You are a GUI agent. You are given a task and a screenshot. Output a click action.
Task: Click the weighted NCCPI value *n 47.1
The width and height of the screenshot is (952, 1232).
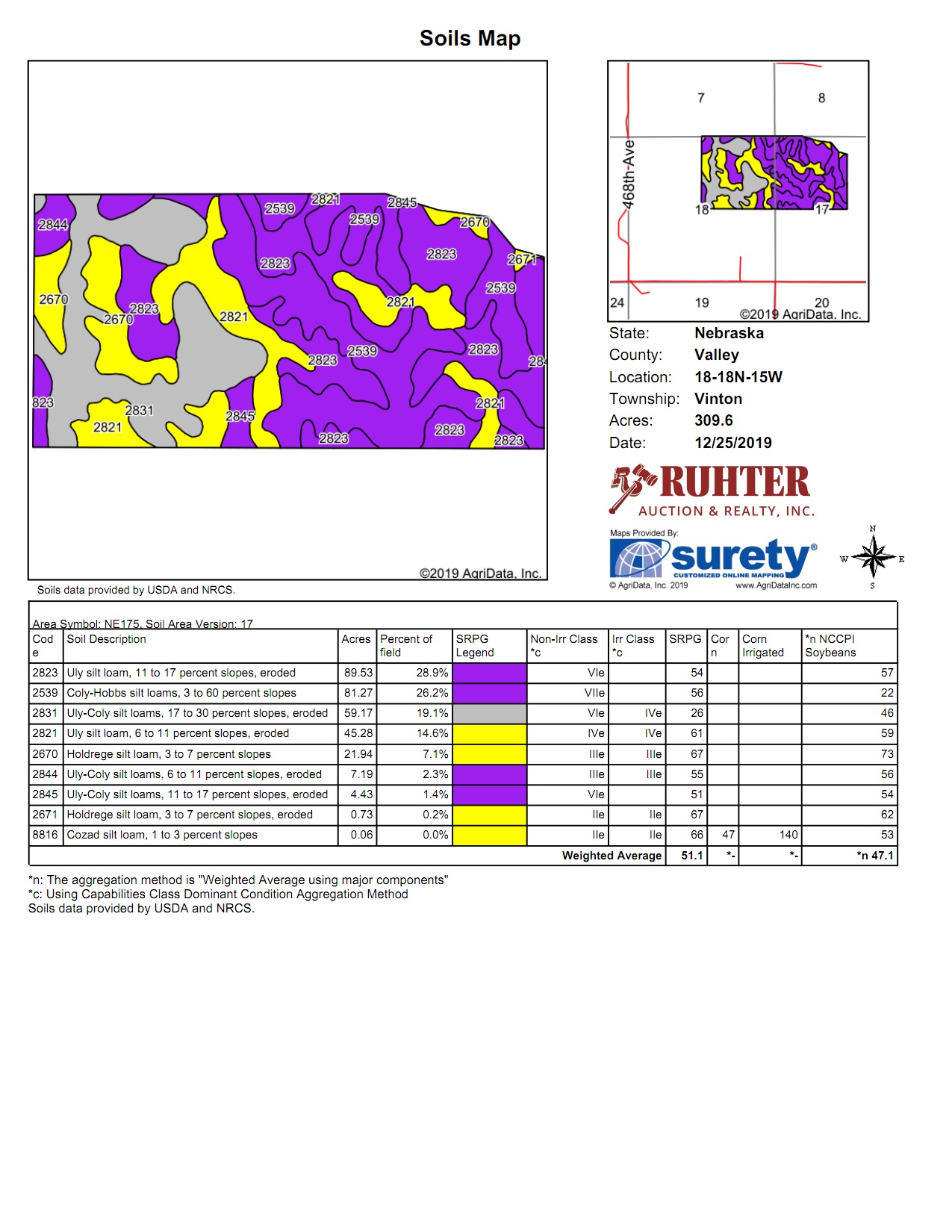click(x=875, y=856)
